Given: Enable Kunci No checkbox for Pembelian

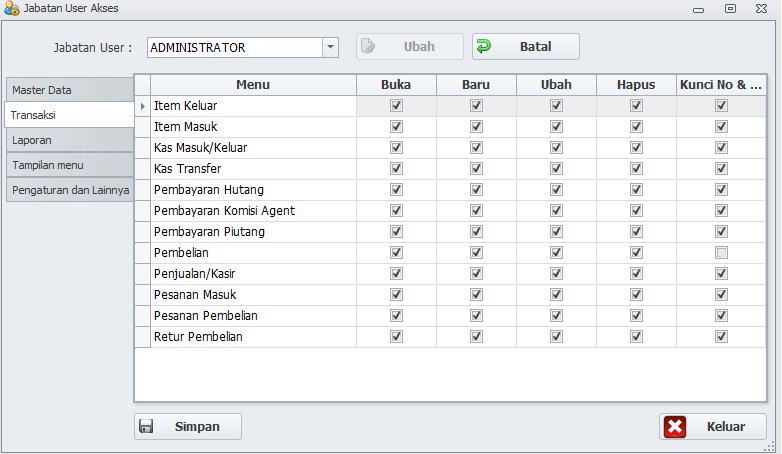Looking at the screenshot, I should 721,253.
